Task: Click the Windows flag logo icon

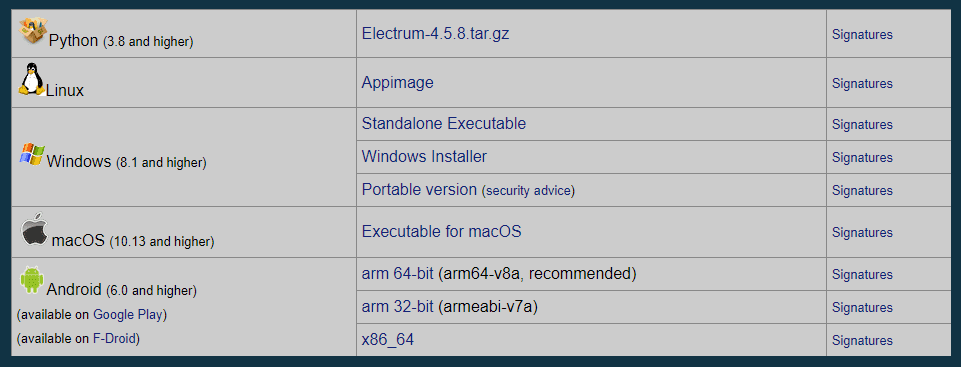Action: 32,154
